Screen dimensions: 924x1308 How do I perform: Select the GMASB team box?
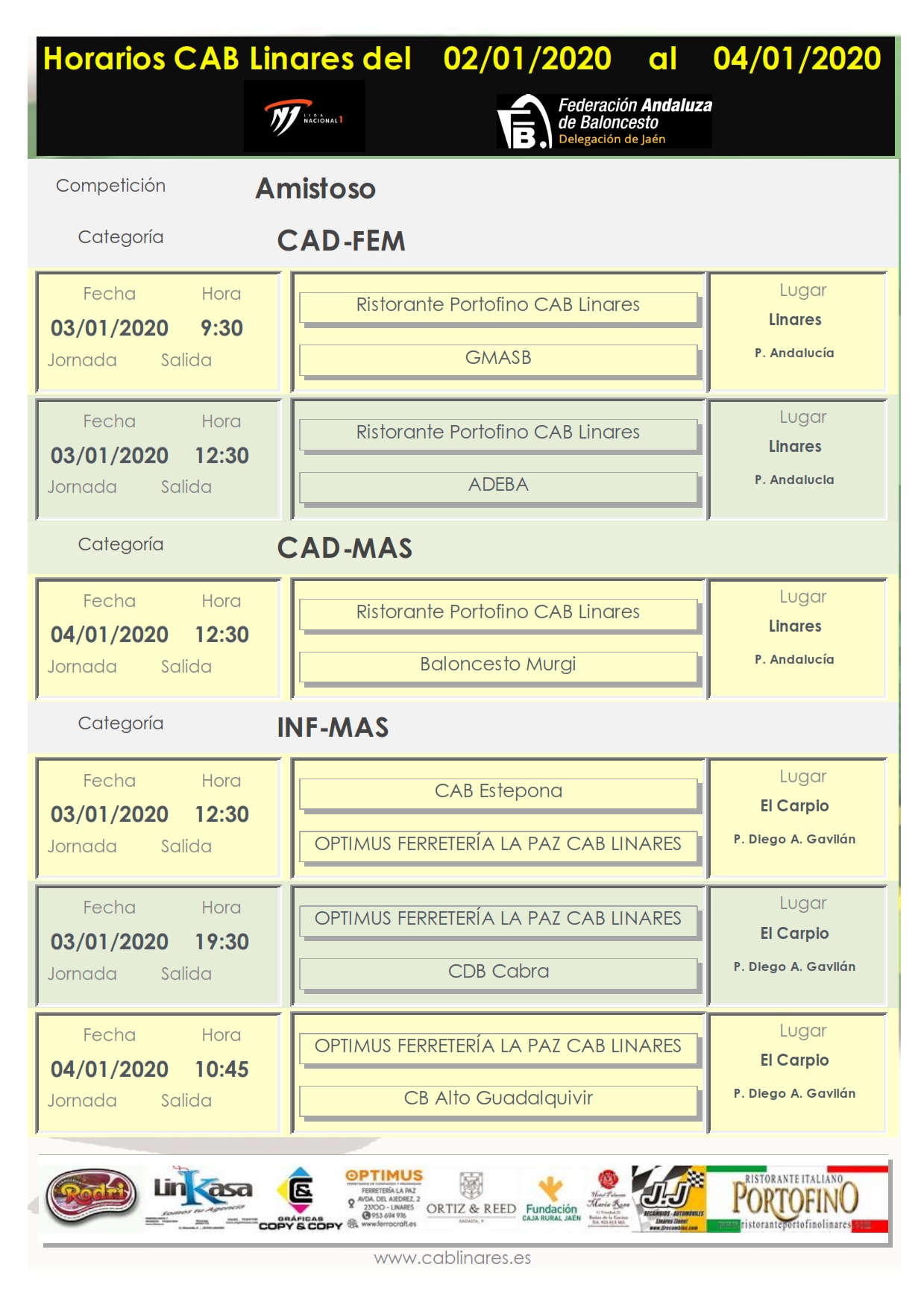[498, 358]
